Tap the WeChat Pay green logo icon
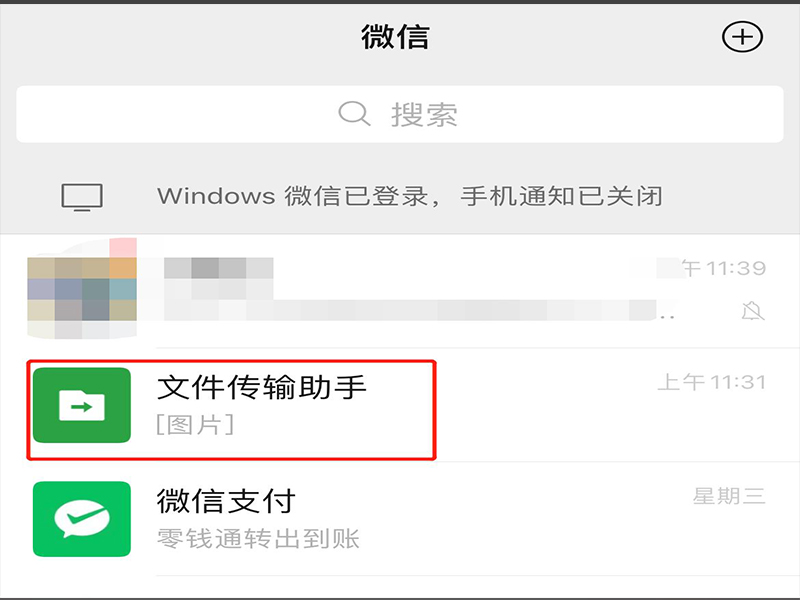800x600 pixels. point(82,519)
